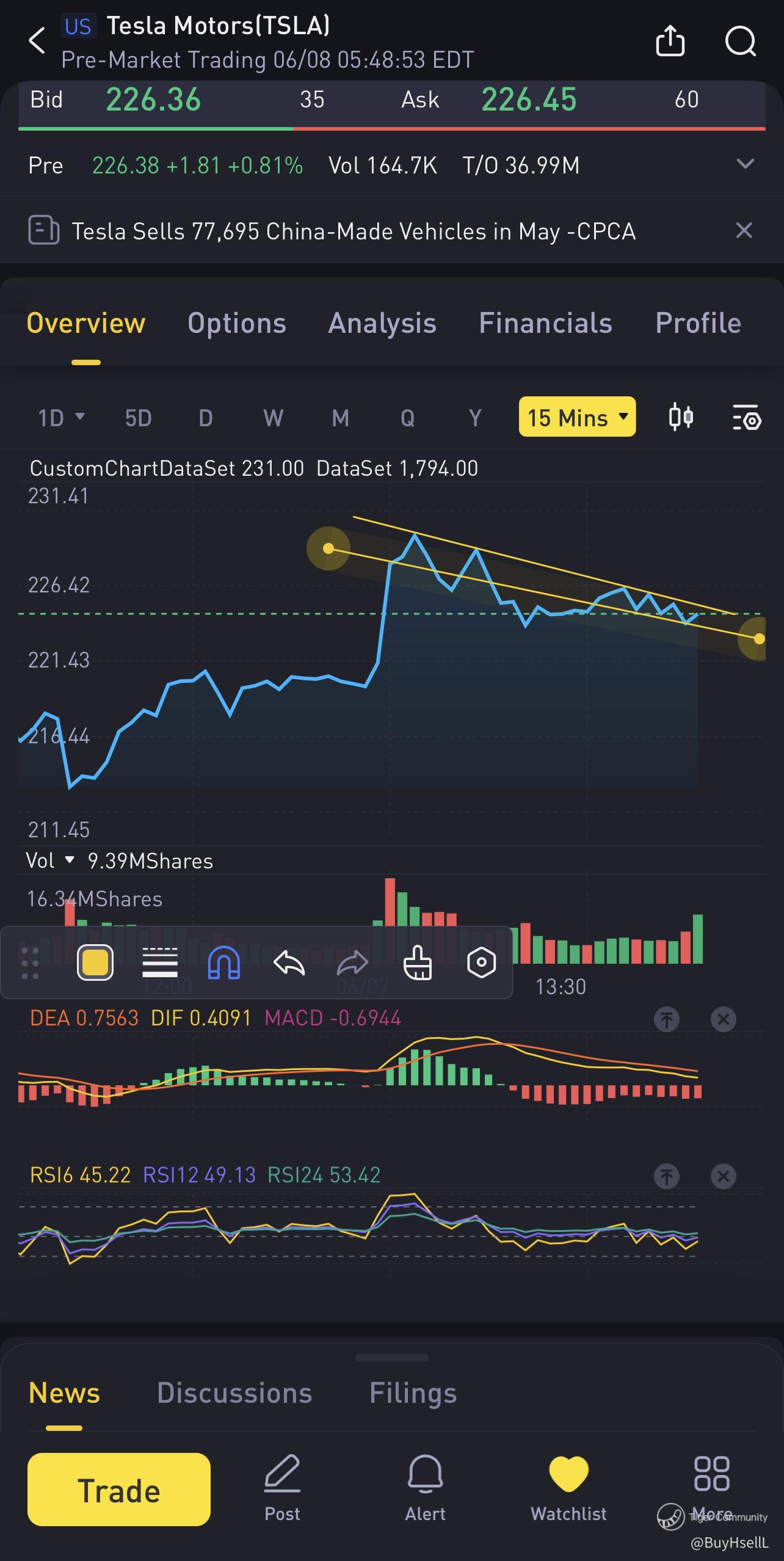Tap the share icon at top
Viewport: 784px width, 1561px height.
point(670,42)
